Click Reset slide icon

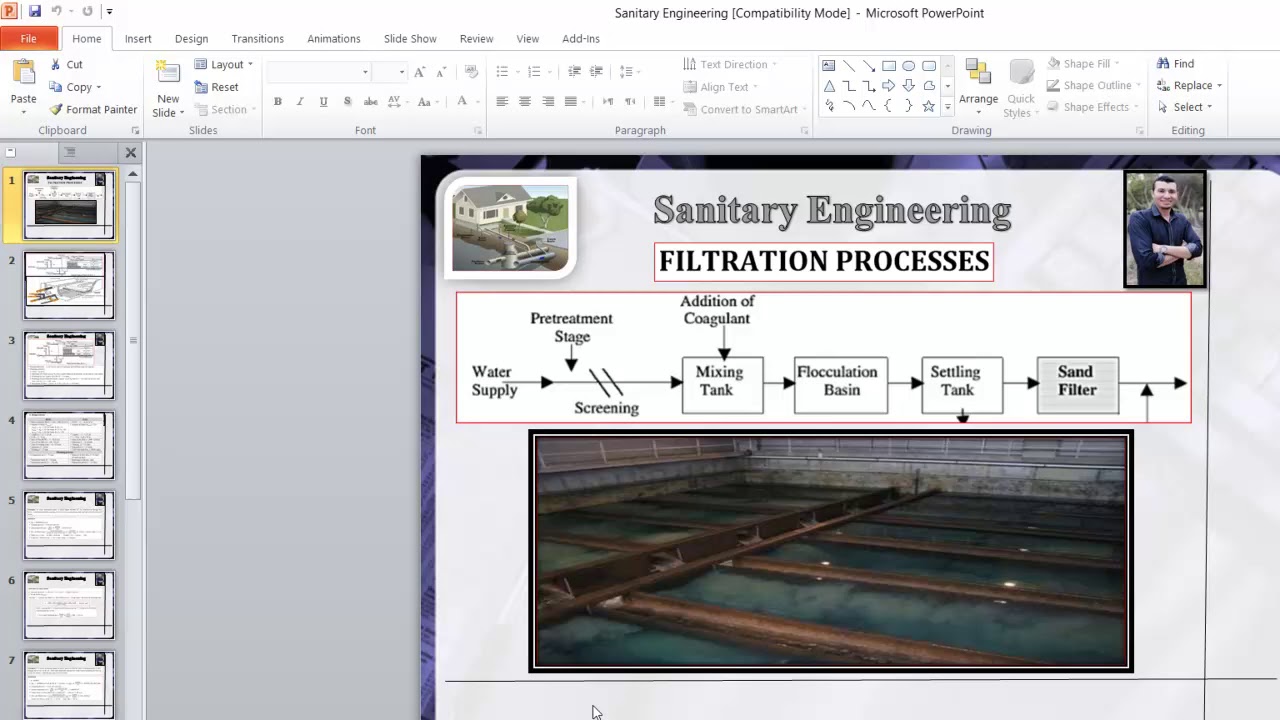pyautogui.click(x=201, y=87)
